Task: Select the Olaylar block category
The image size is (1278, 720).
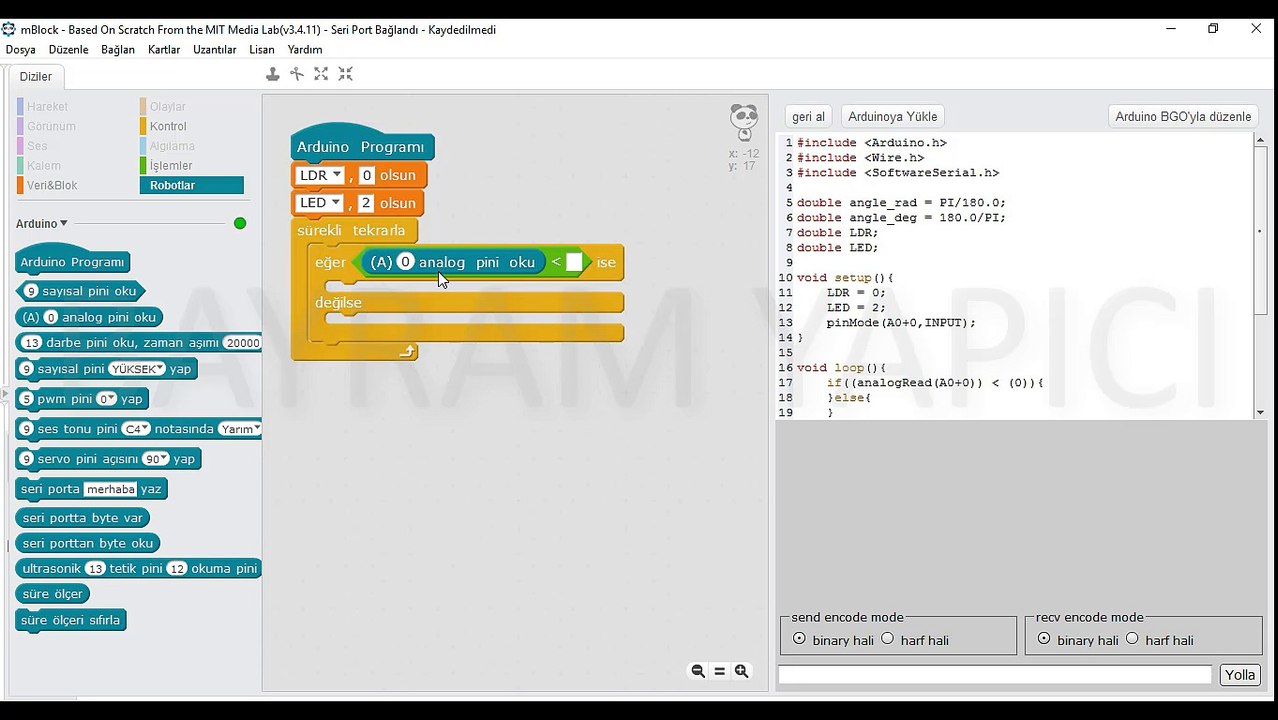Action: (x=168, y=106)
